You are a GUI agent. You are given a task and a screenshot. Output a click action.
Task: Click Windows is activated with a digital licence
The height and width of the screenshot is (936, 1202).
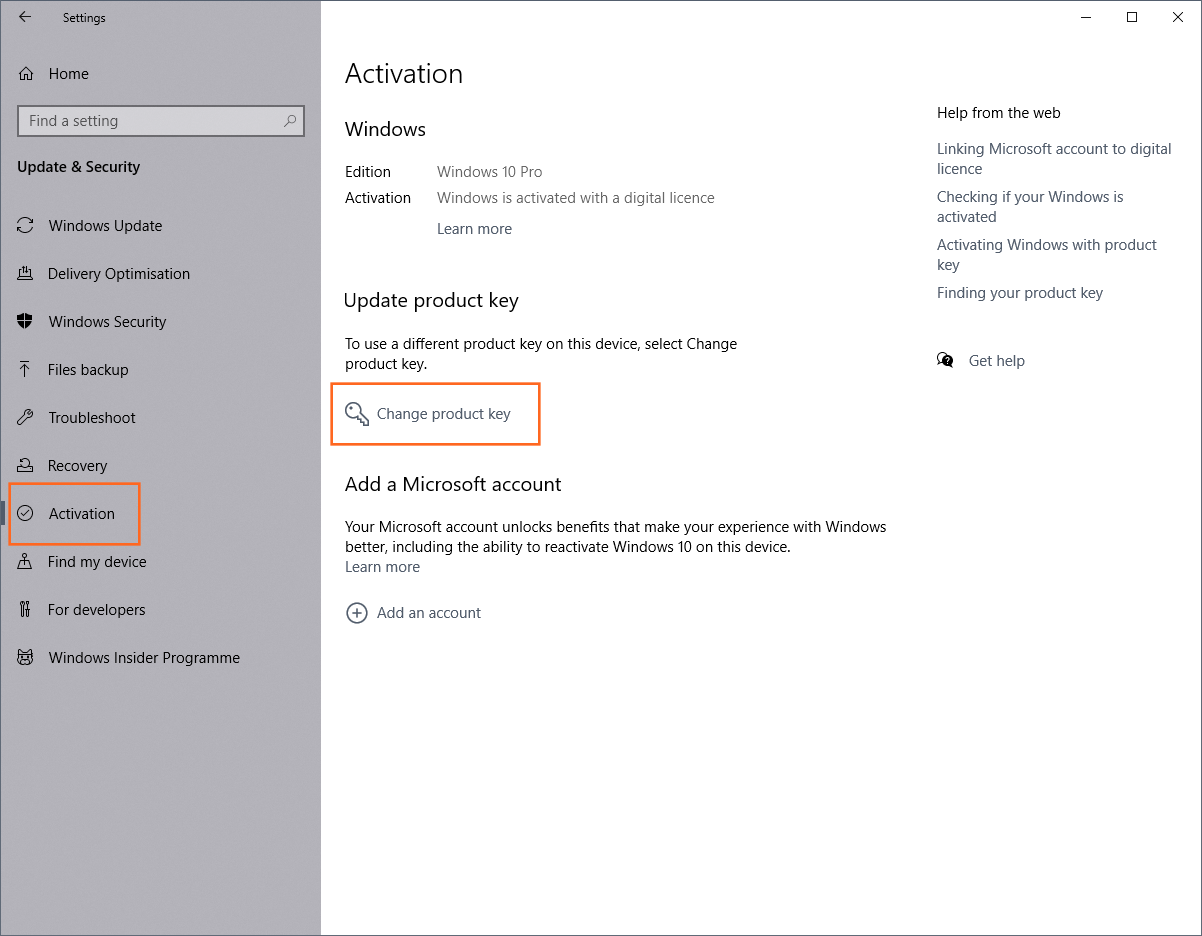pos(576,198)
